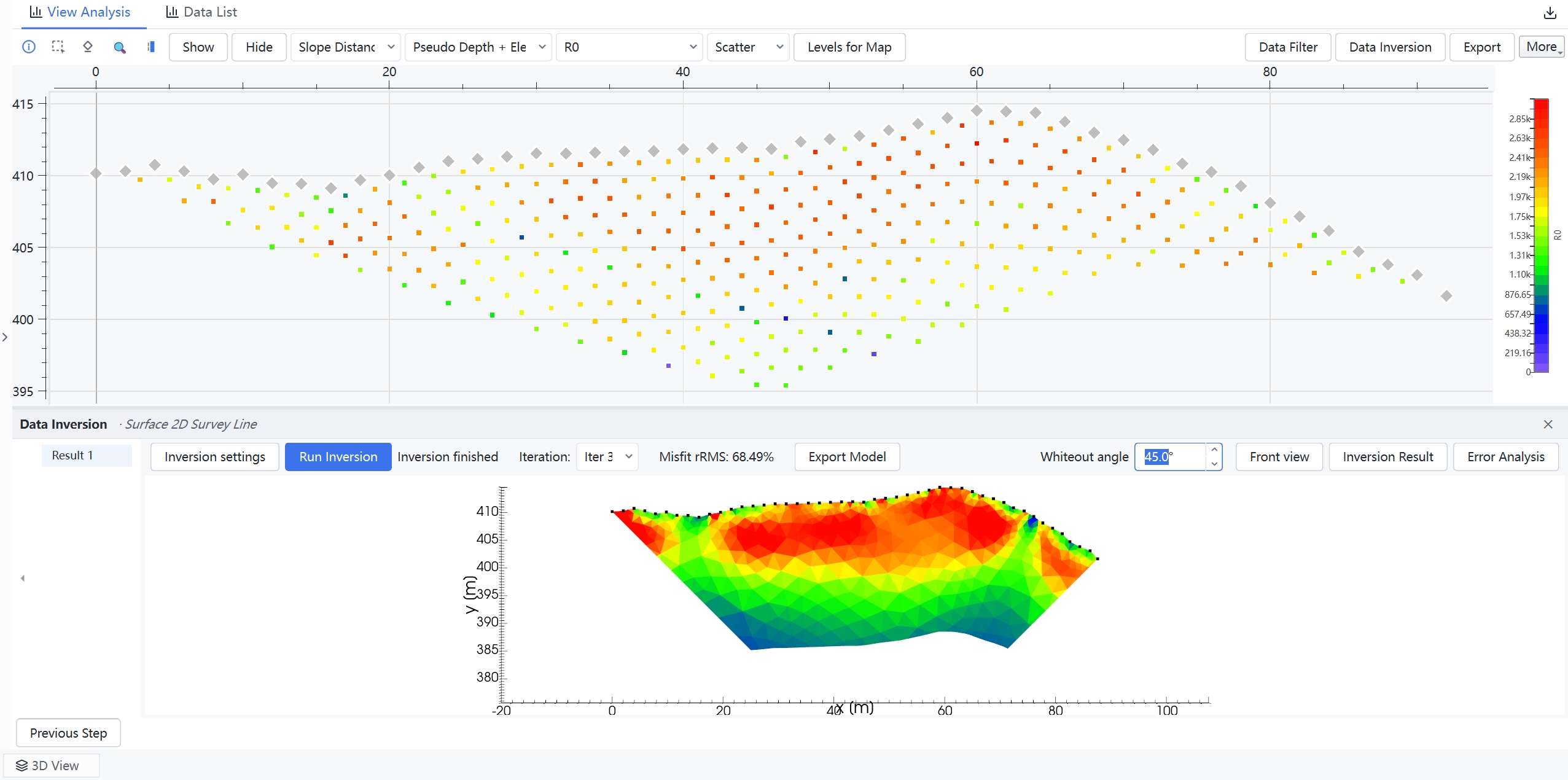Click the Hide button
Screen dimensions: 1568x780
tap(259, 47)
